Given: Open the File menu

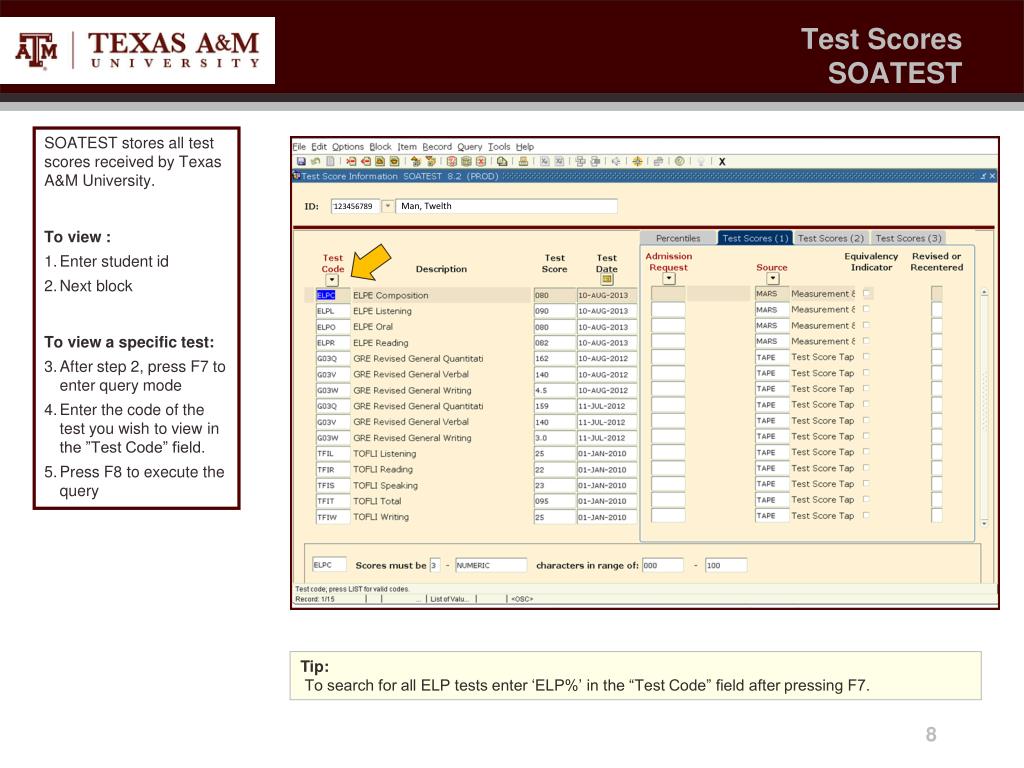Looking at the screenshot, I should point(299,146).
